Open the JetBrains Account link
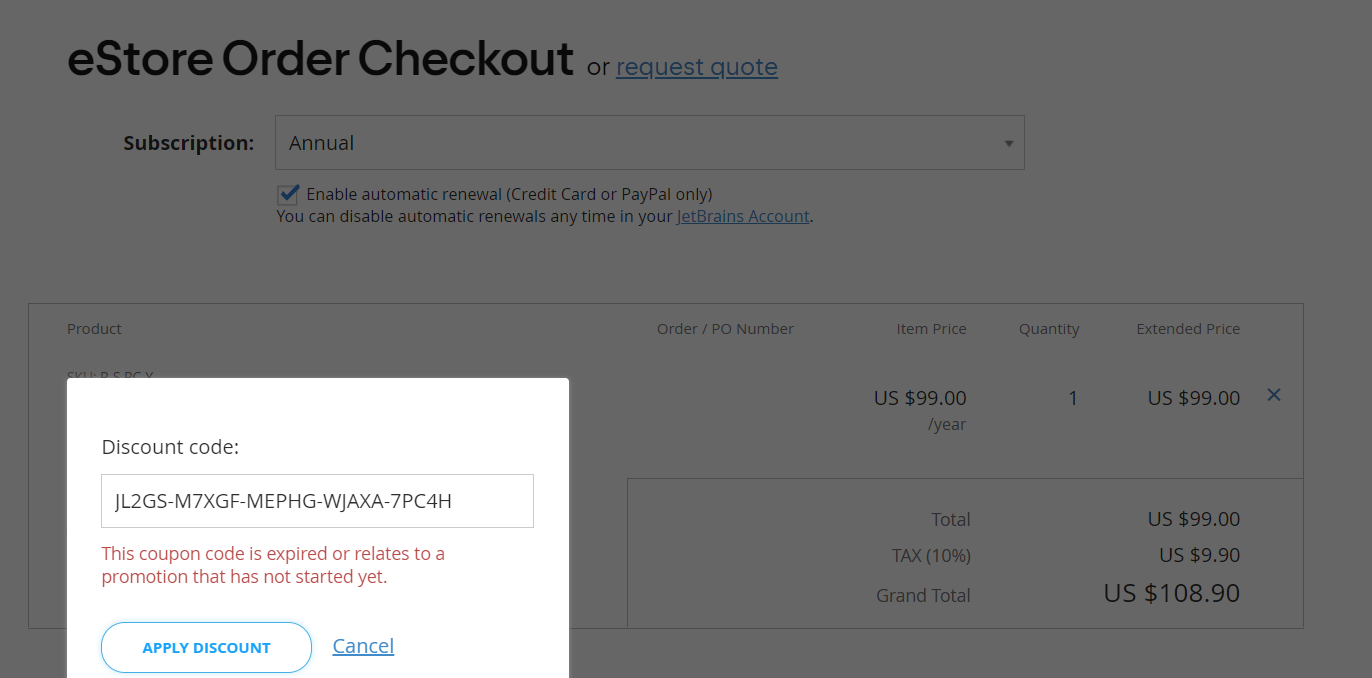The height and width of the screenshot is (678, 1372). [x=743, y=216]
